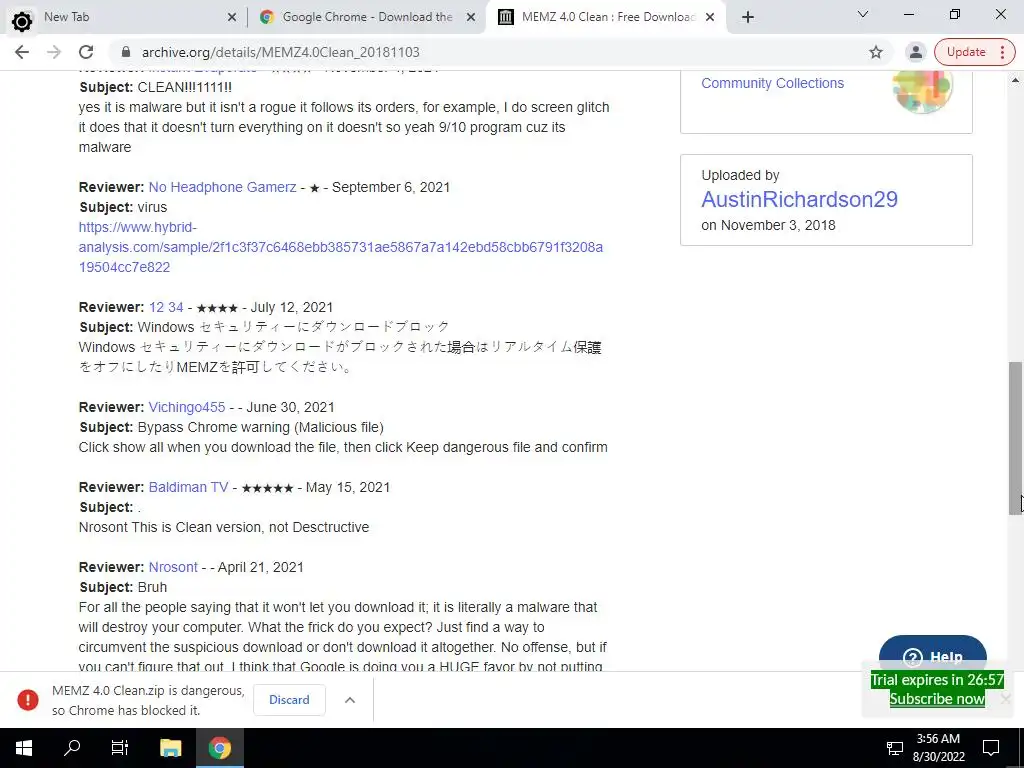
Task: Click review date "September 6, 2021"
Action: click(391, 187)
